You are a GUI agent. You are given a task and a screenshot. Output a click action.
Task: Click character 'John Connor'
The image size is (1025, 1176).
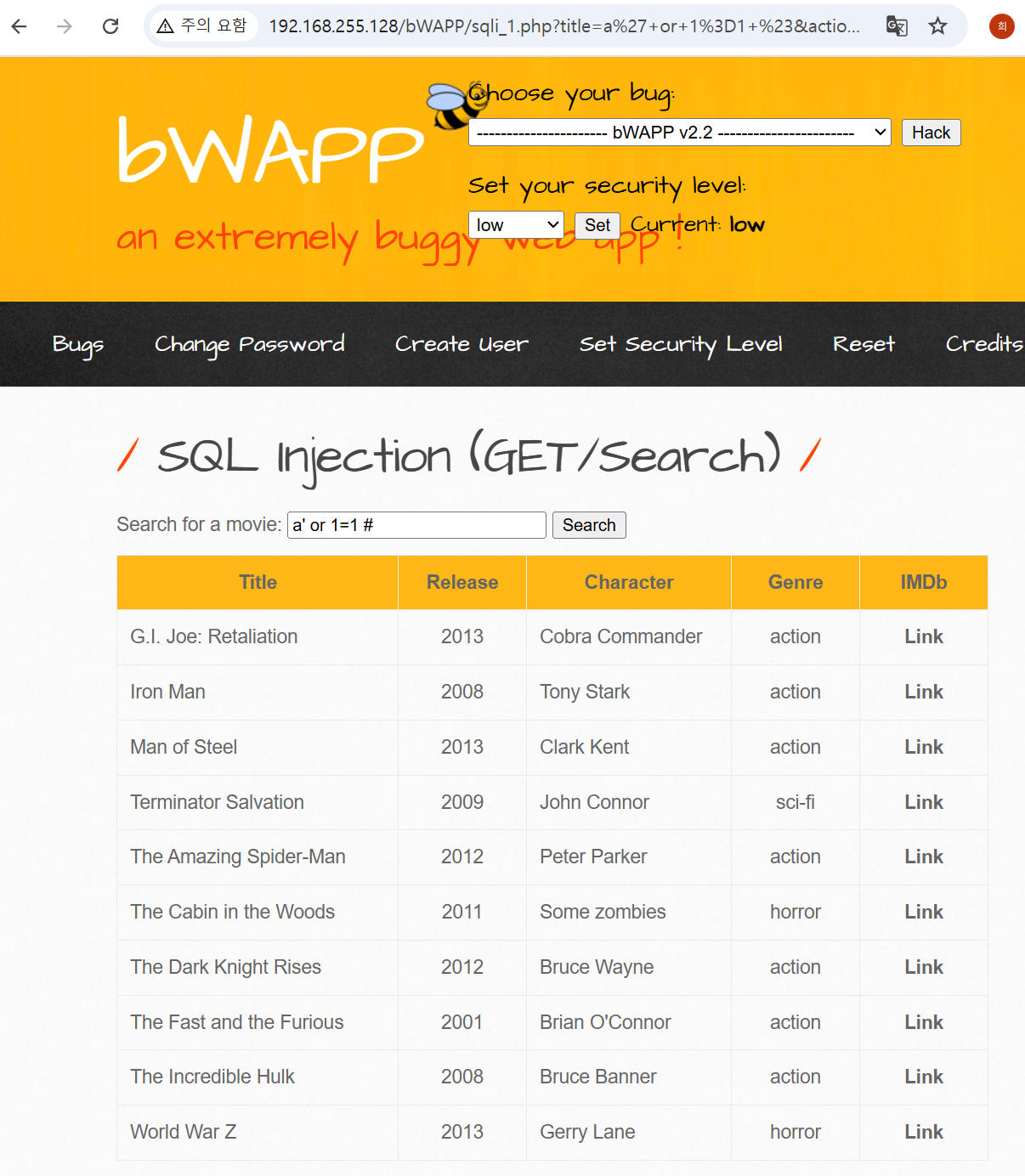click(x=594, y=802)
